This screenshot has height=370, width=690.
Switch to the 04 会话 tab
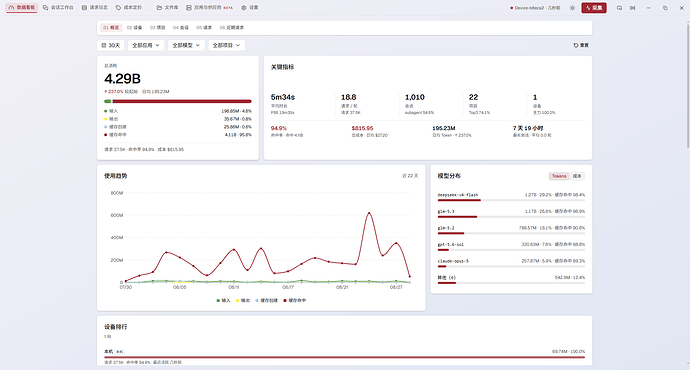[x=180, y=28]
